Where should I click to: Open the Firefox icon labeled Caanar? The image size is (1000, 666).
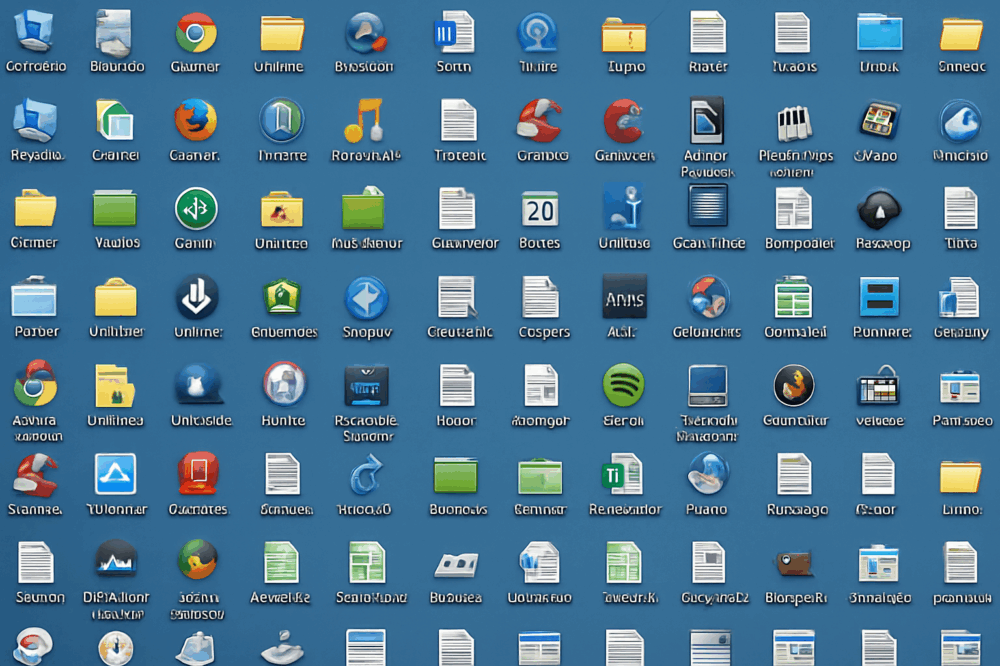196,120
